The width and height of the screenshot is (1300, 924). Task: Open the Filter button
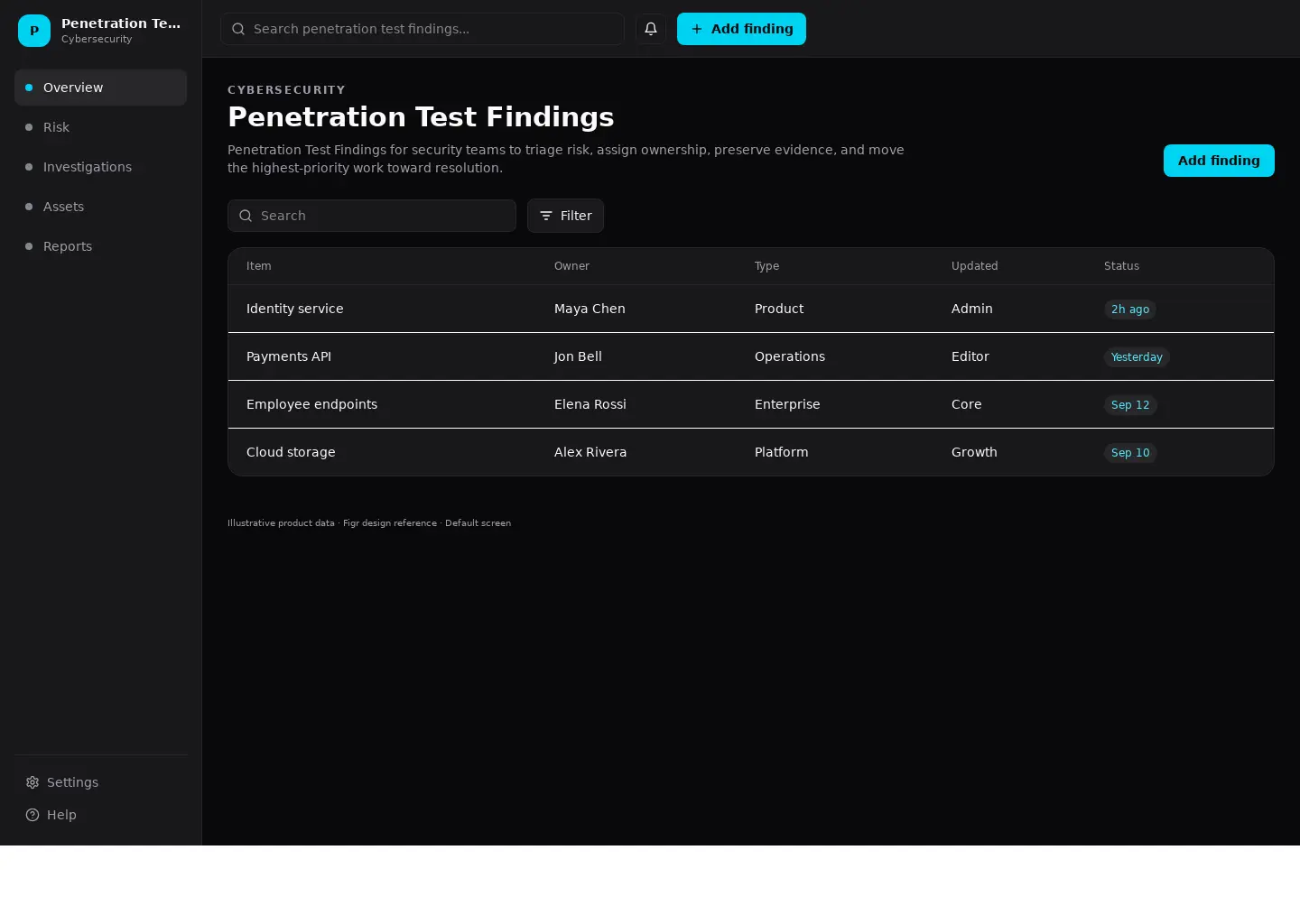point(565,216)
